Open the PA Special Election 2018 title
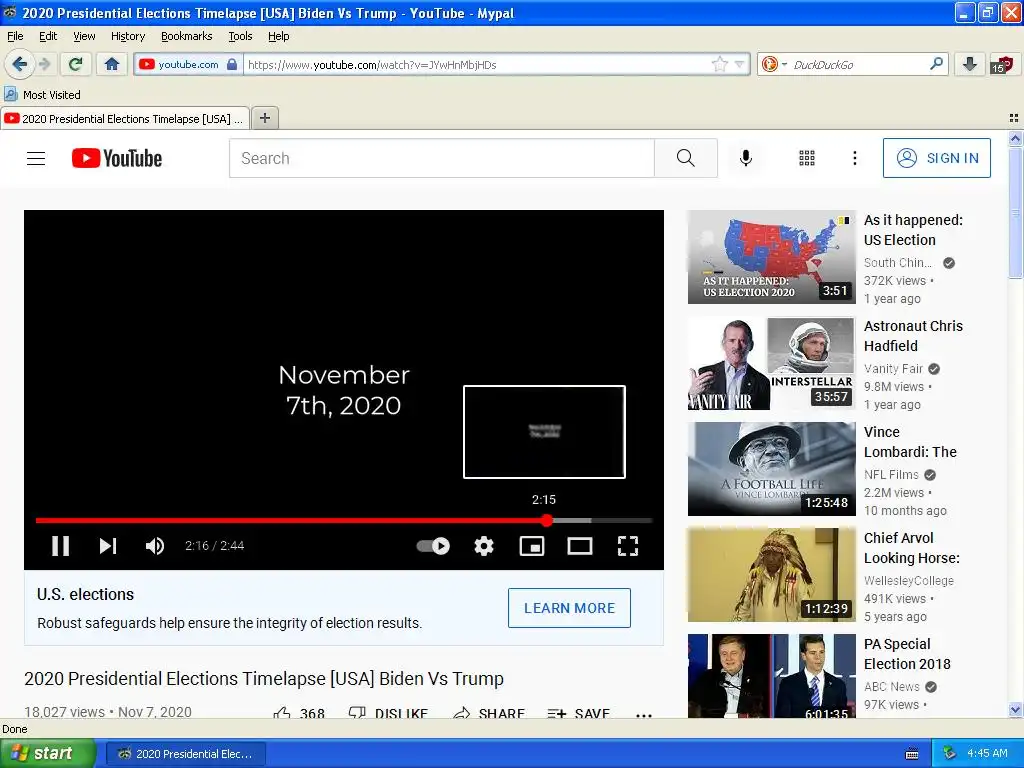Screen dimensions: 1024x768 [907, 654]
